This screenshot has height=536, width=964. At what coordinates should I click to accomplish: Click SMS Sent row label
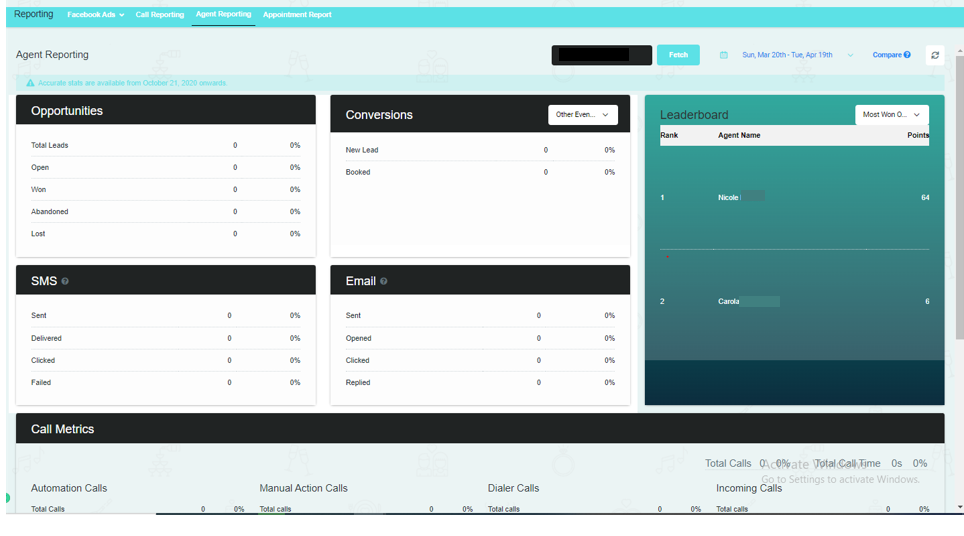39,315
